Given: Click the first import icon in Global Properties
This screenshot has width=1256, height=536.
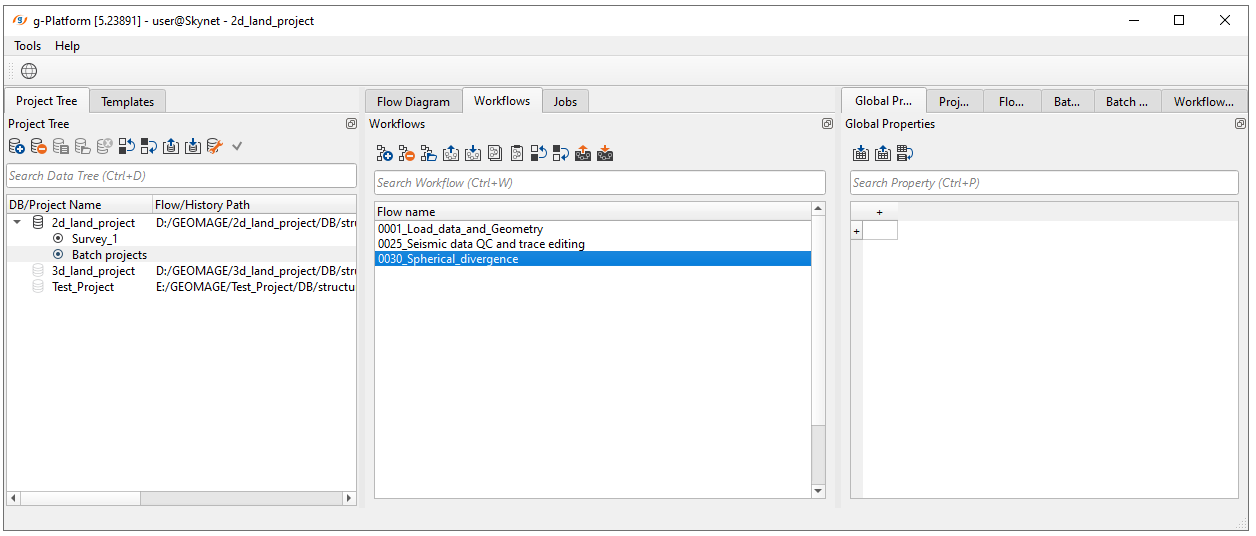Looking at the screenshot, I should (x=860, y=154).
